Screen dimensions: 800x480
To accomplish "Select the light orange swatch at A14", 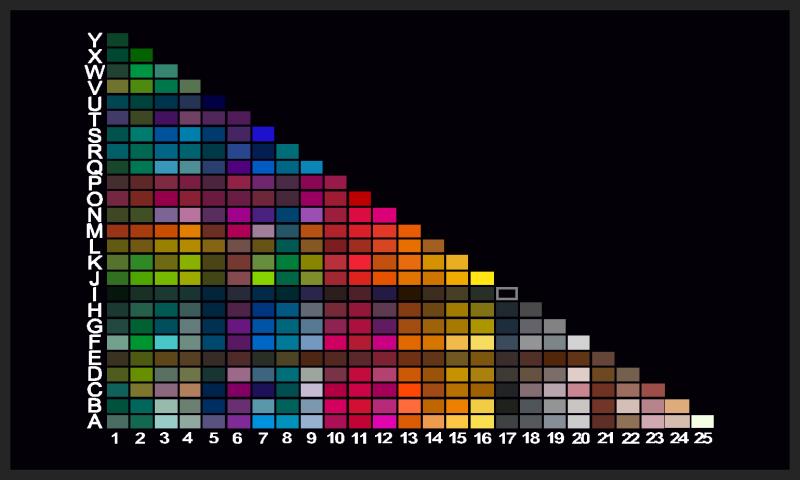I will 433,422.
